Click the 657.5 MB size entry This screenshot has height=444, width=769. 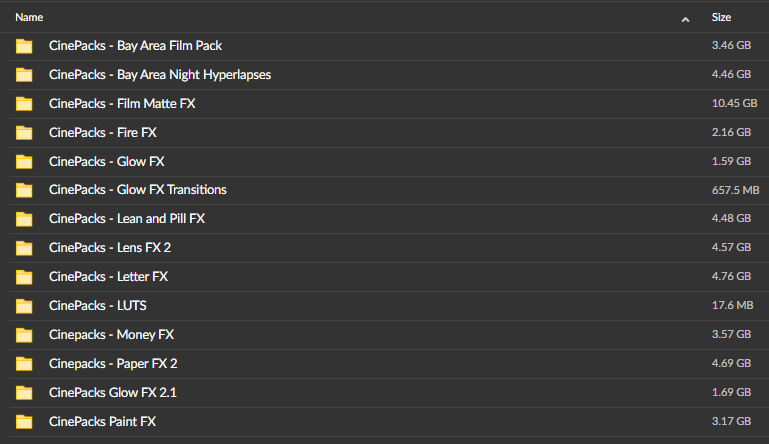(735, 190)
